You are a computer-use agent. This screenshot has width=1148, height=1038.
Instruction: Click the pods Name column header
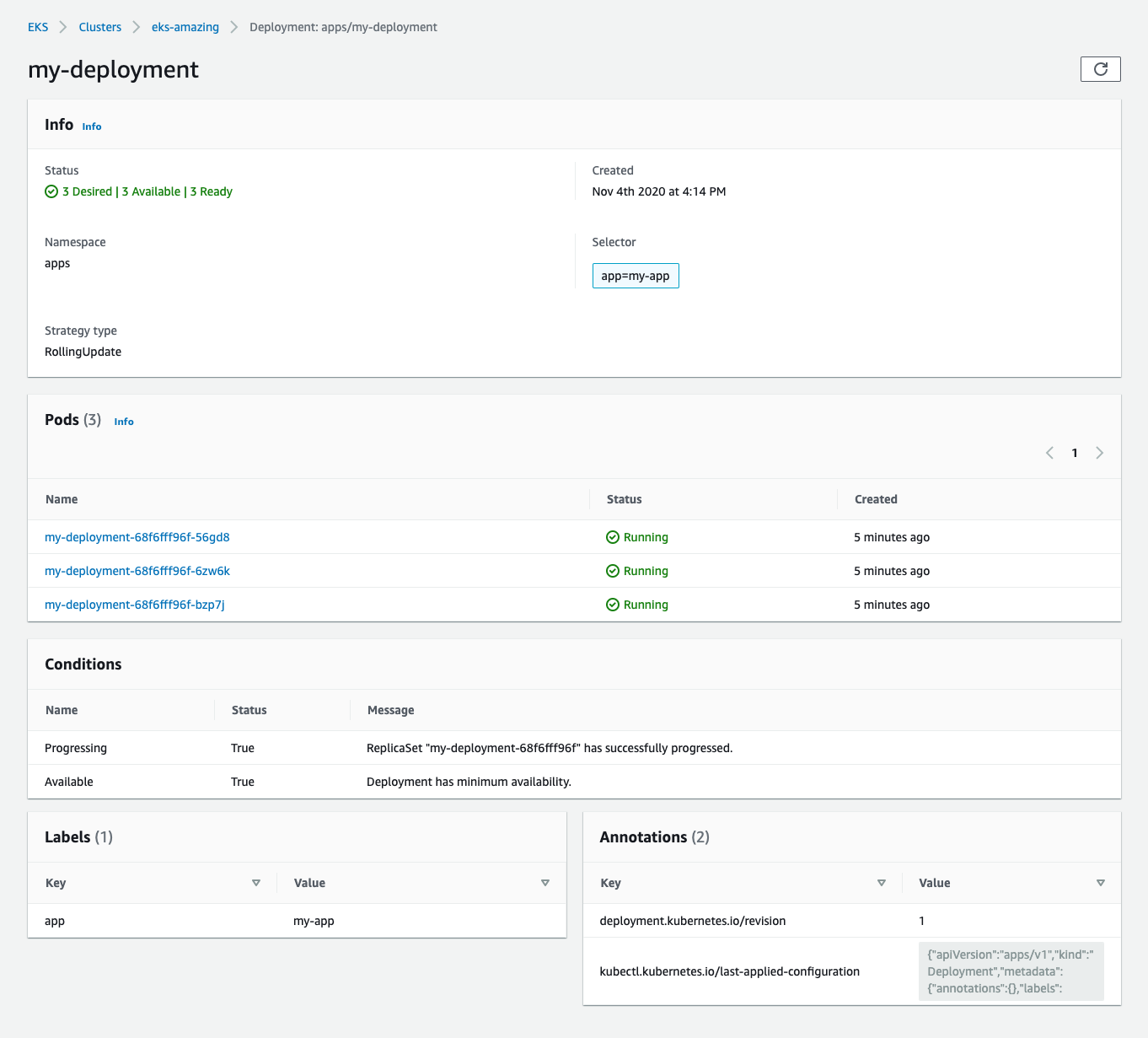click(62, 499)
